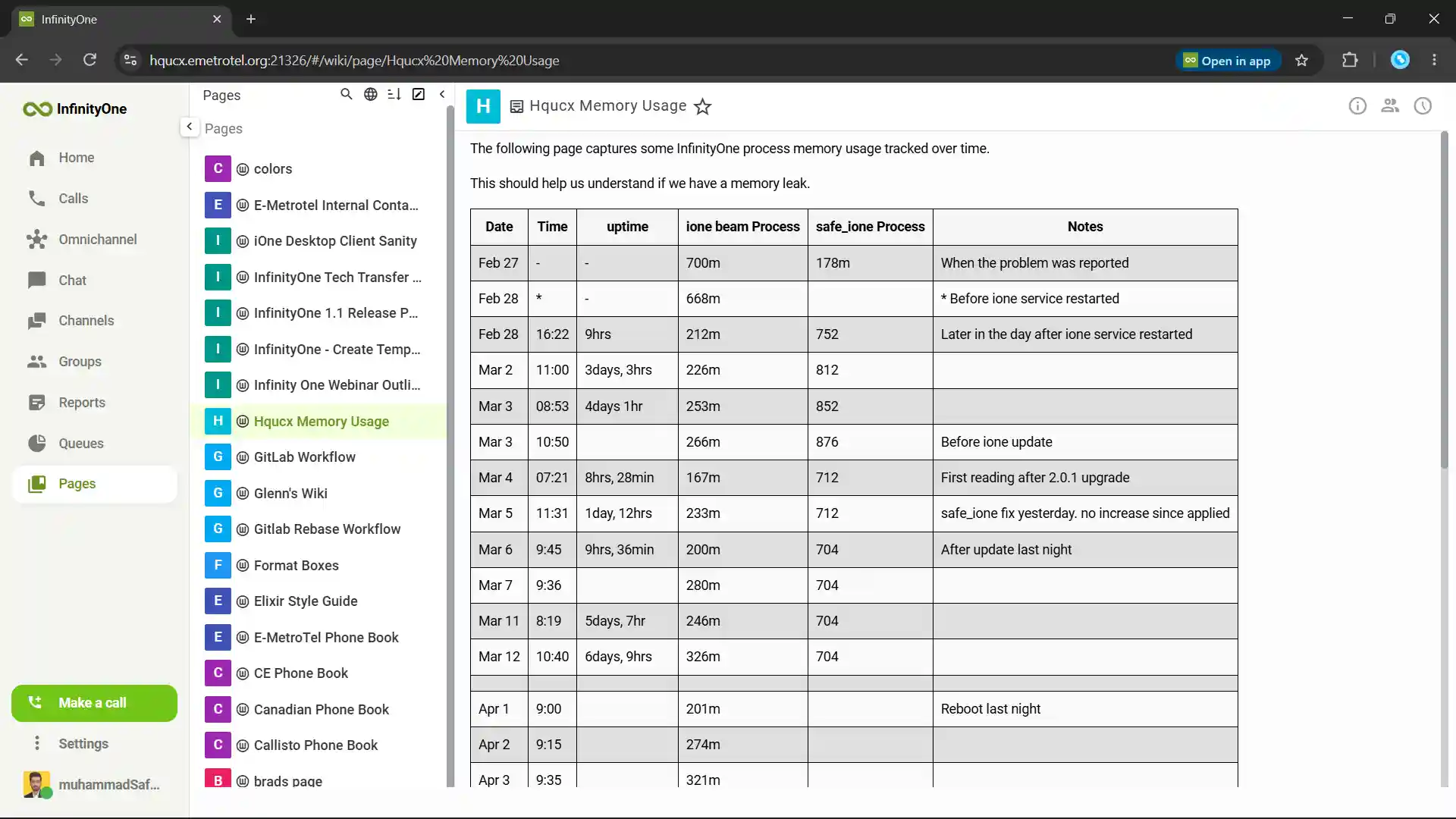1456x819 pixels.
Task: Open the Chat section
Action: pos(95,281)
